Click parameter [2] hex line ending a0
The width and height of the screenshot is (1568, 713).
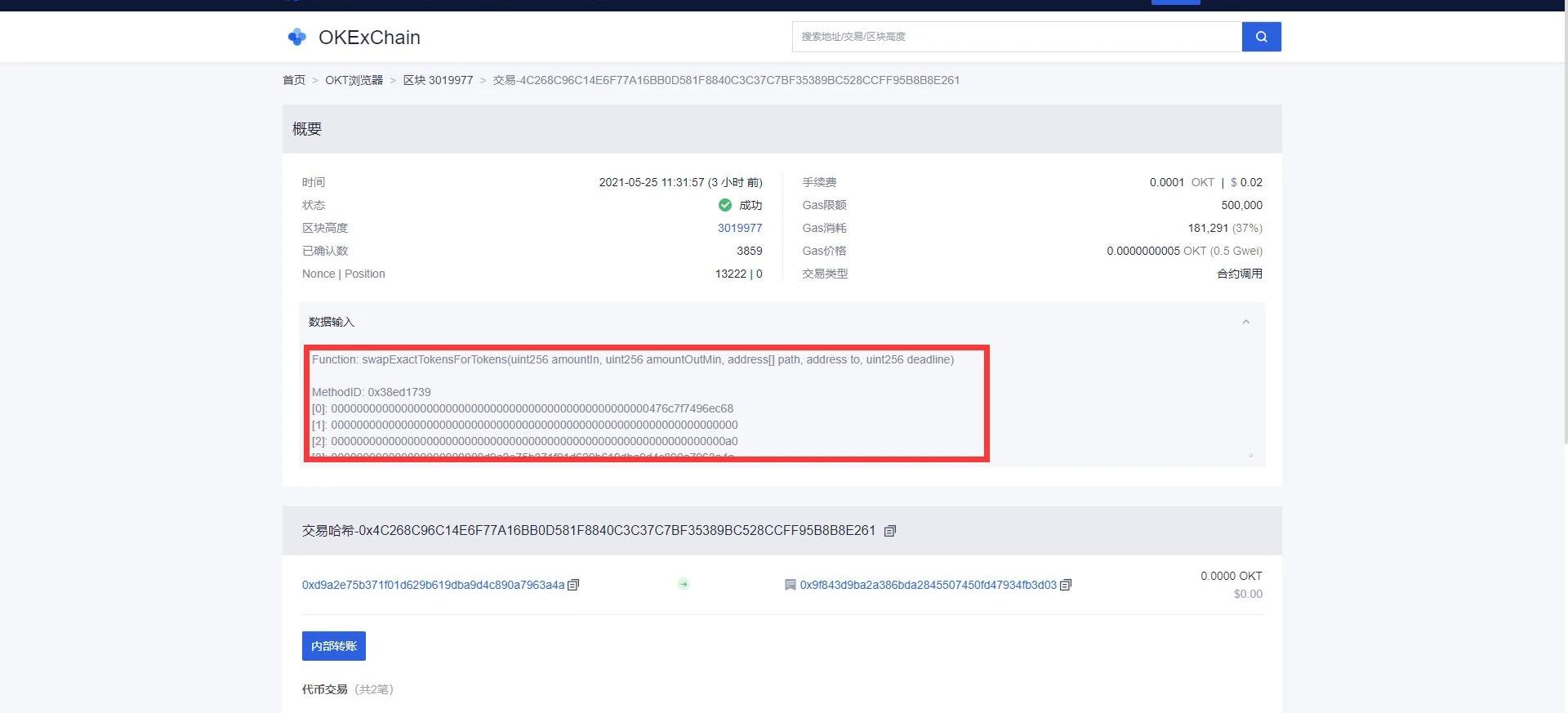[x=525, y=441]
